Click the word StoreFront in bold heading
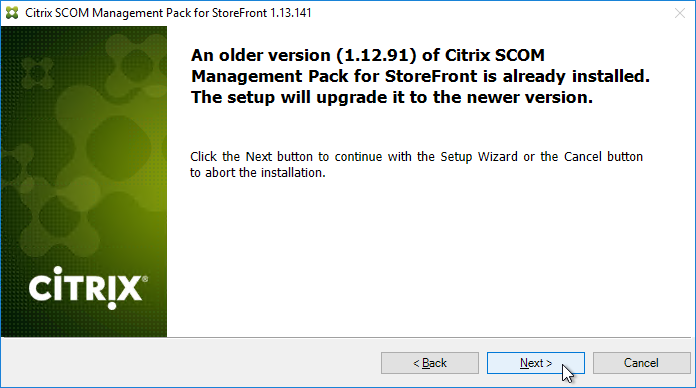The height and width of the screenshot is (388, 696). [x=431, y=76]
